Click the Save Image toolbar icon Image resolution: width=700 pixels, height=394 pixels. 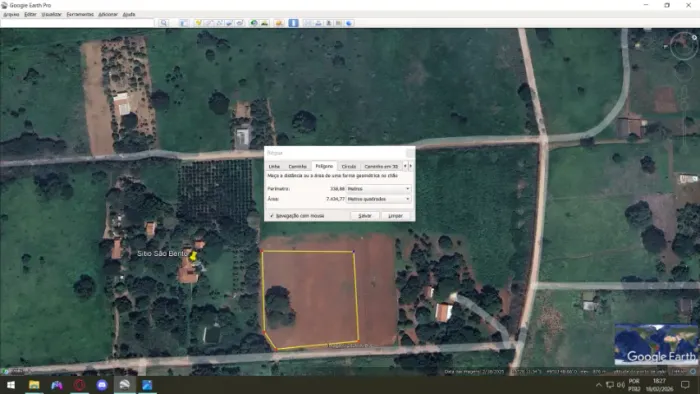coord(328,23)
